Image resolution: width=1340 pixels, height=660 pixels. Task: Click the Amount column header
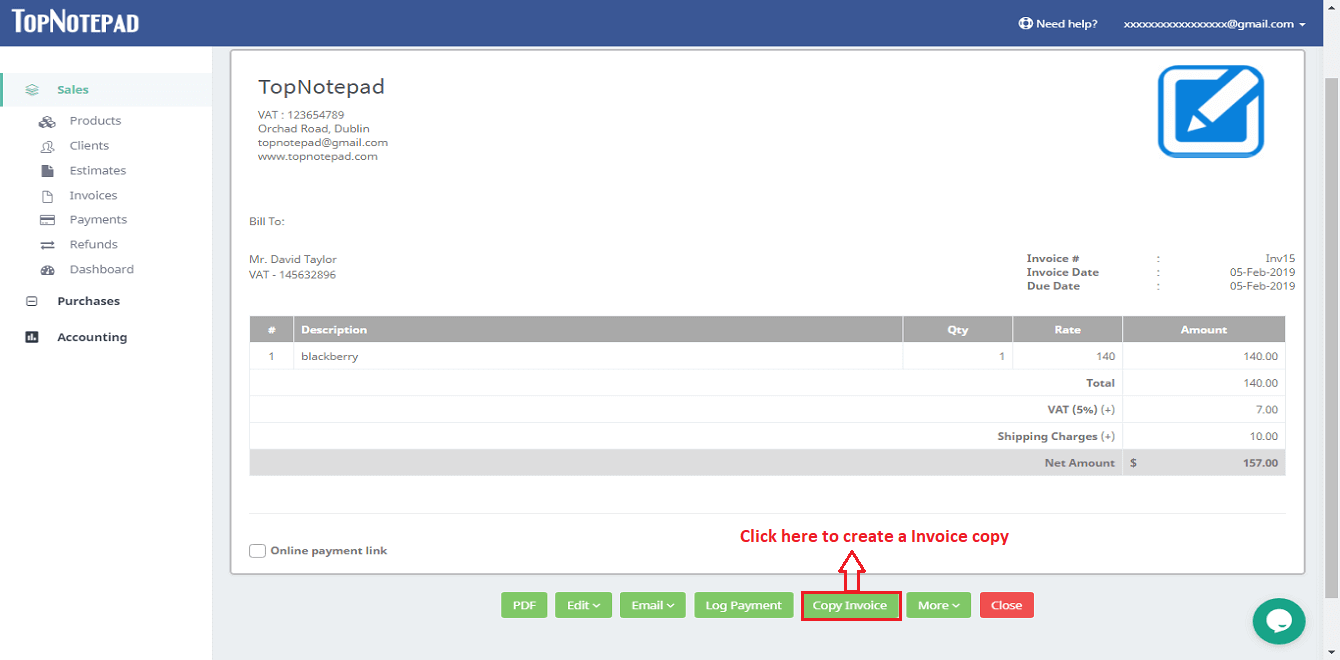tap(1204, 329)
